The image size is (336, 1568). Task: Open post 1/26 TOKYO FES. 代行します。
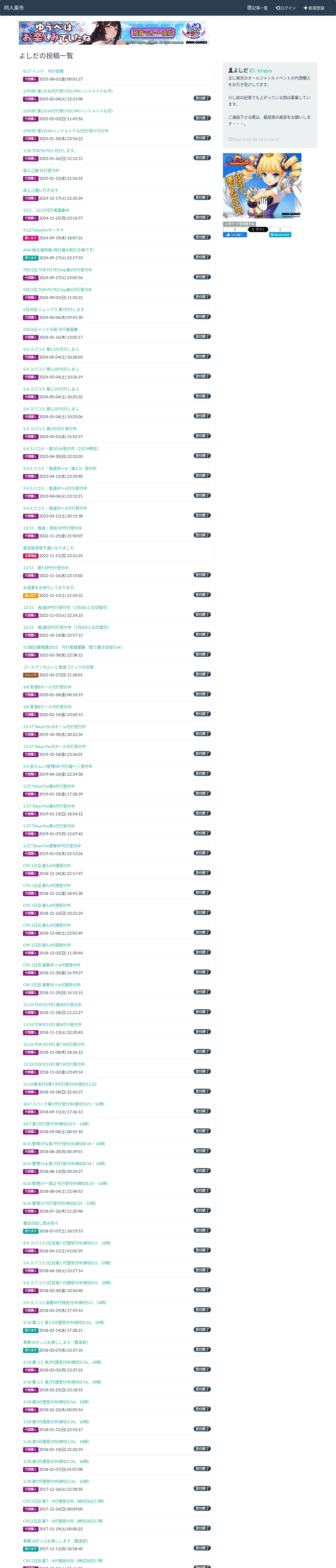(50, 150)
